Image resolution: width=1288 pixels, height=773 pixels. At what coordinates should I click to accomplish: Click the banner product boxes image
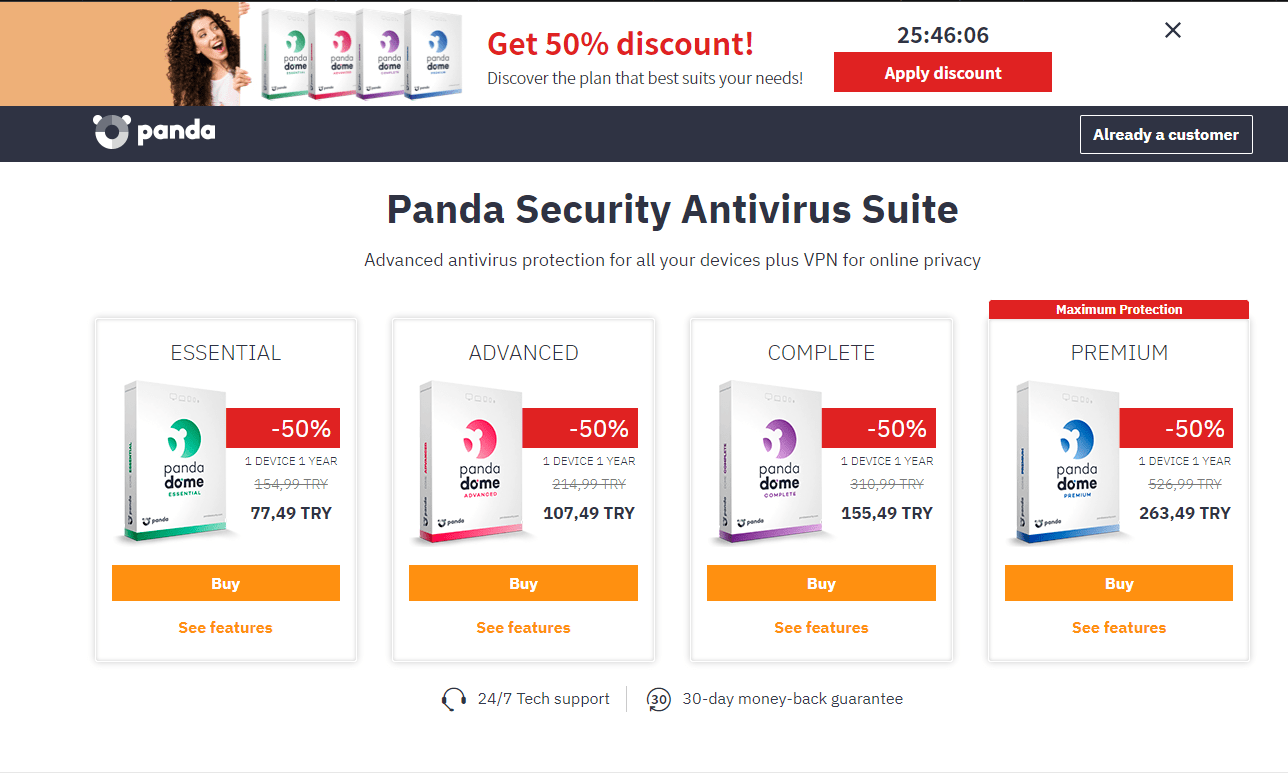coord(363,53)
